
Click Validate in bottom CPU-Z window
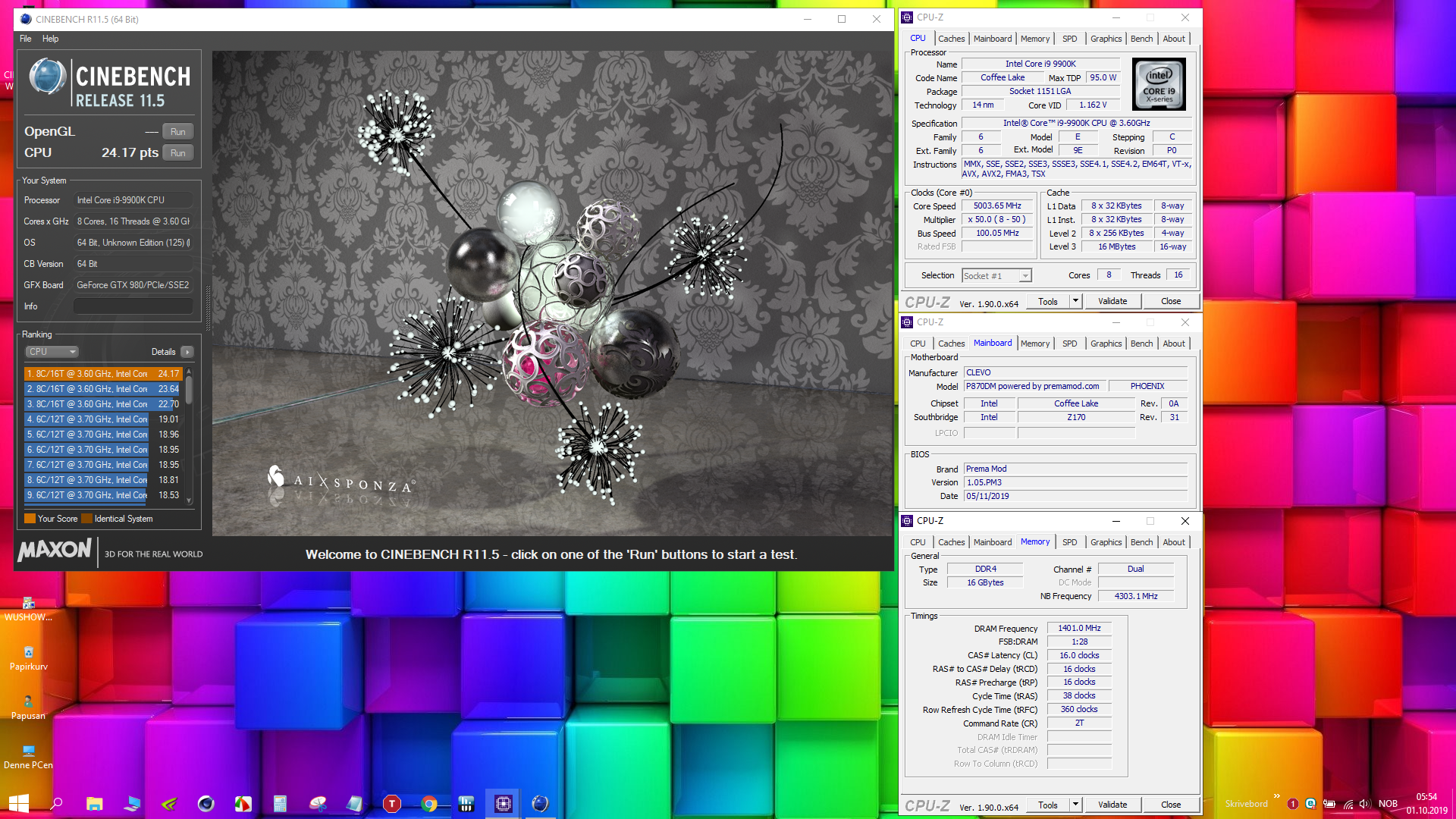tap(1112, 805)
